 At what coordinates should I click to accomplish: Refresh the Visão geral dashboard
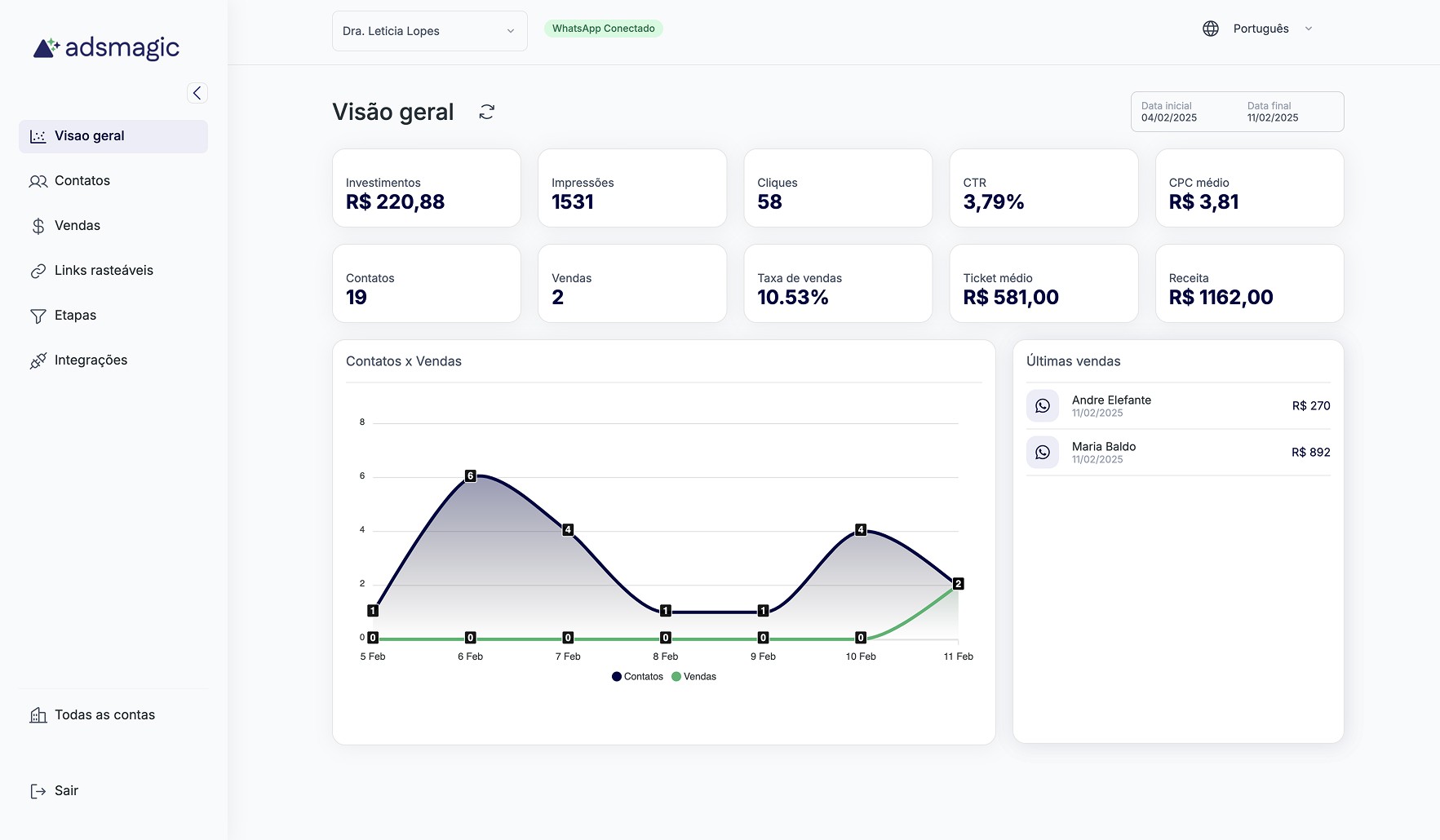coord(487,112)
